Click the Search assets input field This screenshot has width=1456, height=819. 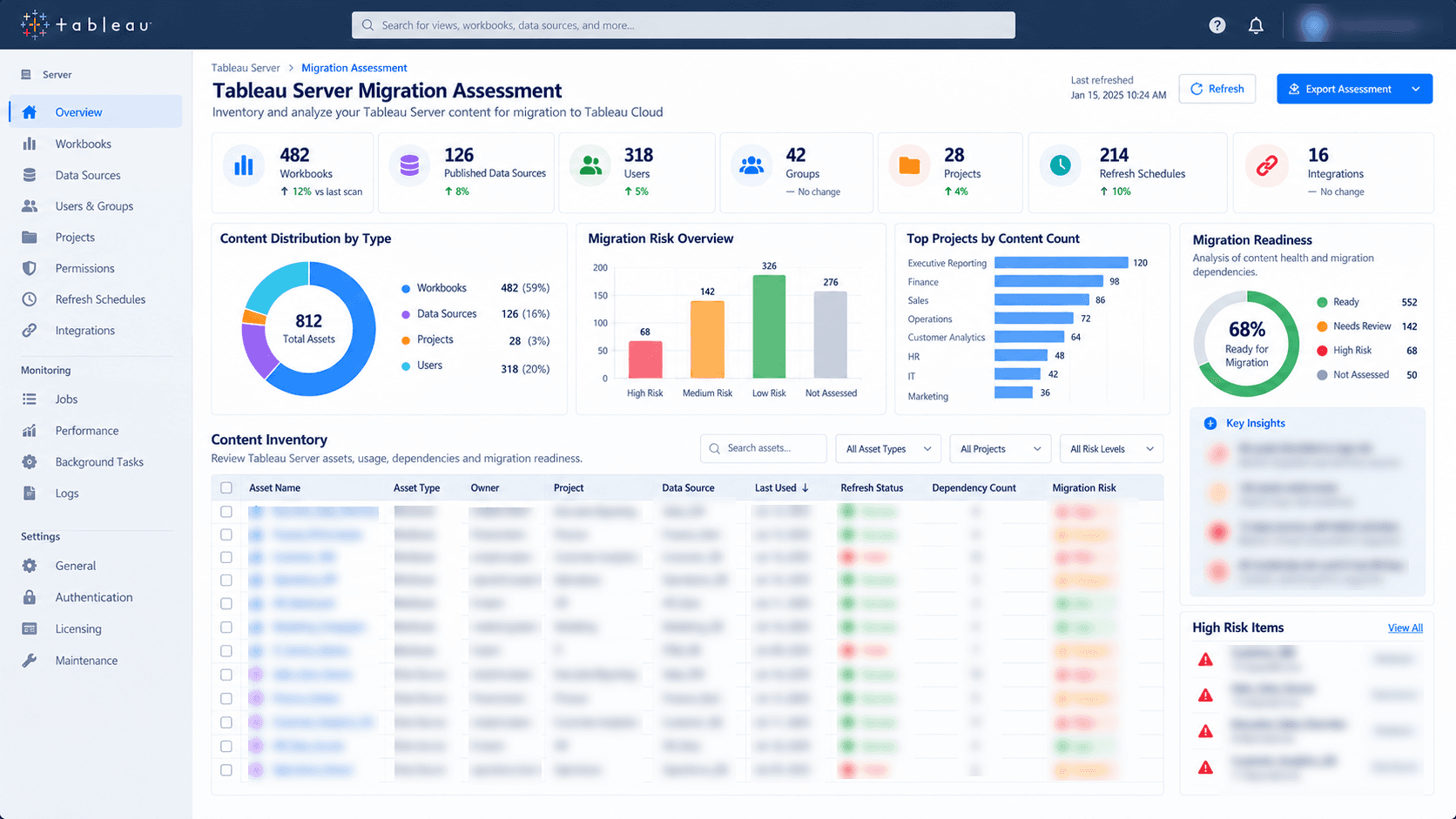coord(764,449)
